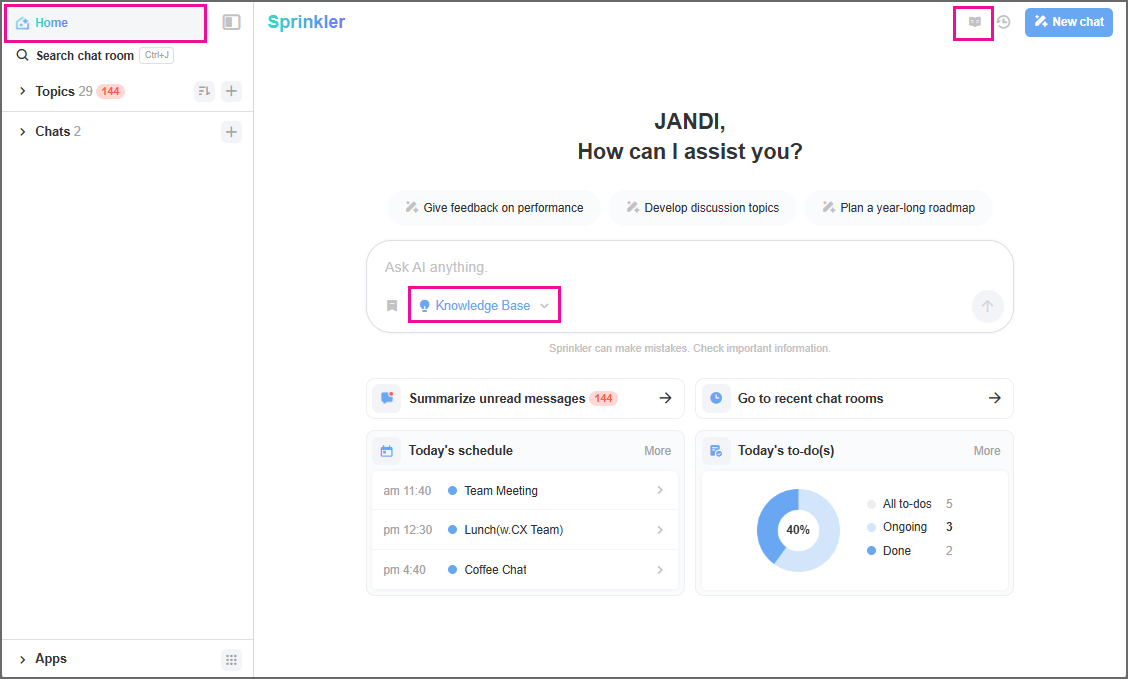Open Summarize unread messages card
This screenshot has width=1128, height=679.
pyautogui.click(x=525, y=398)
